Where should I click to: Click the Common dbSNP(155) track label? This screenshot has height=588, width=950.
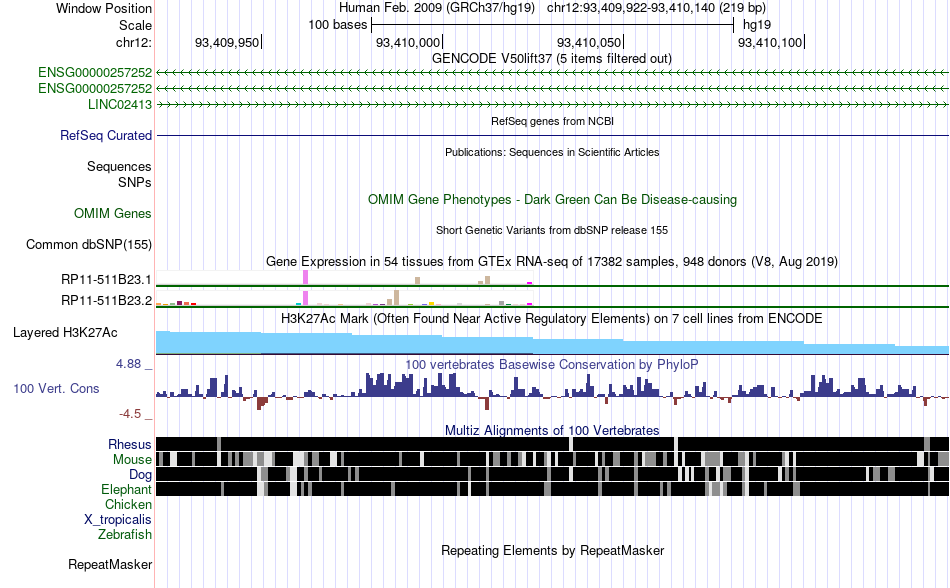[x=89, y=245]
